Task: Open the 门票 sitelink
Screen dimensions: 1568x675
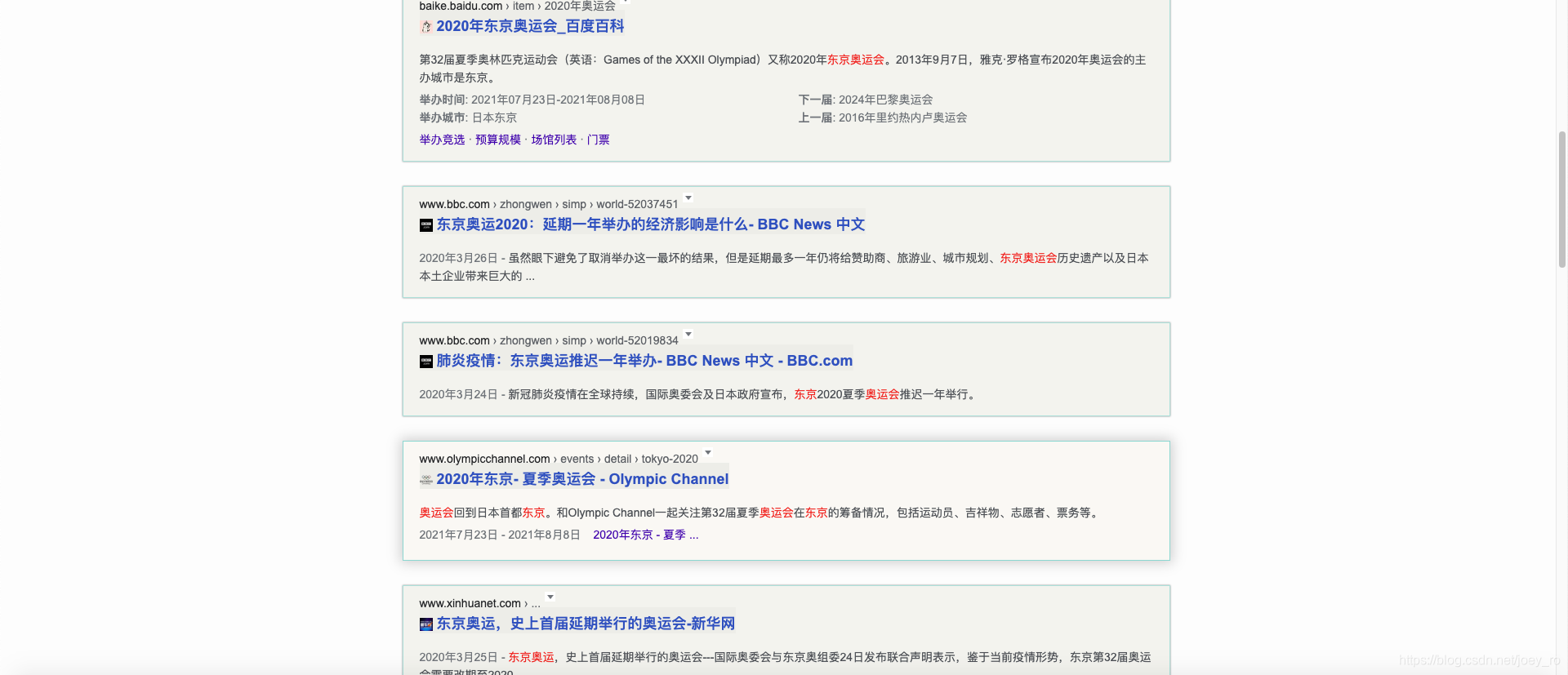Action: [599, 140]
